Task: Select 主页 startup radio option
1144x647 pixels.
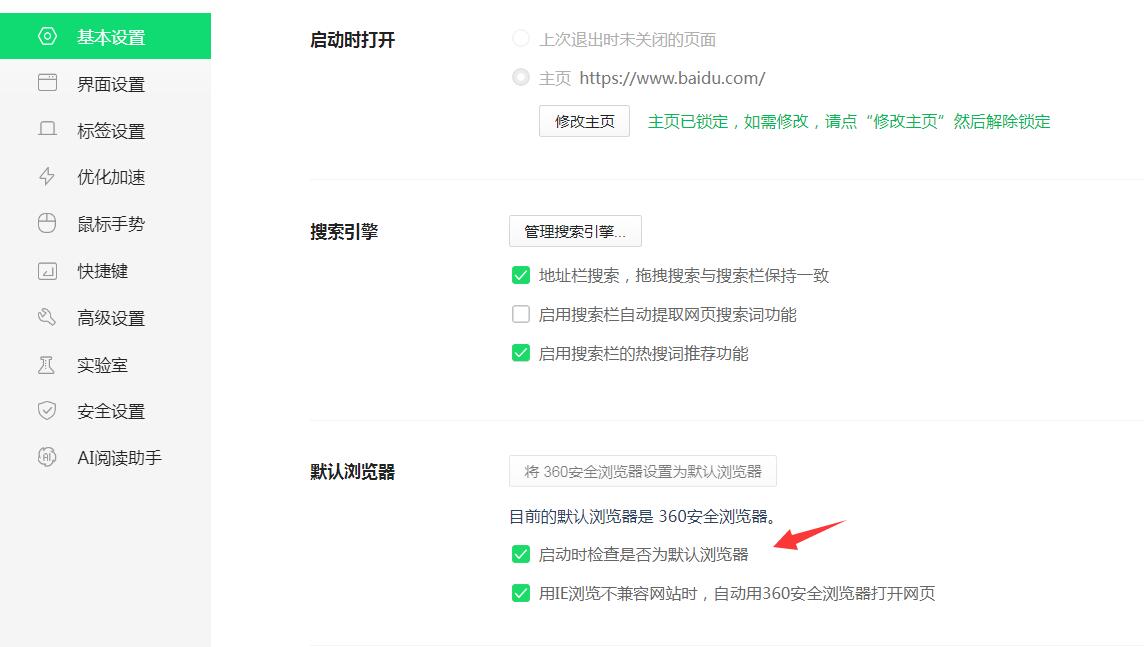Action: (520, 77)
